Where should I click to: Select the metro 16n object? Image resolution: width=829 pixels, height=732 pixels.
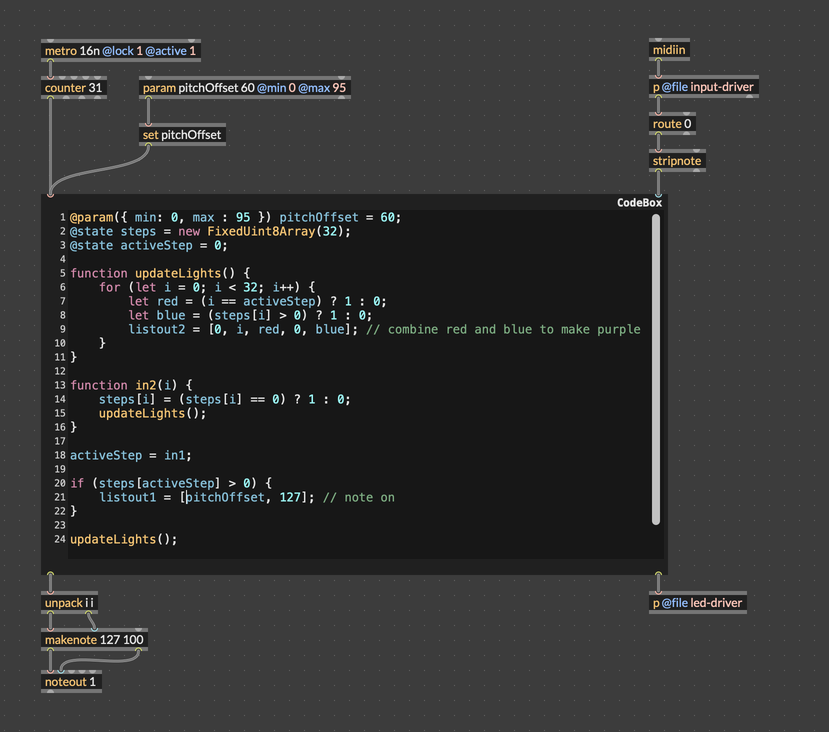click(120, 51)
